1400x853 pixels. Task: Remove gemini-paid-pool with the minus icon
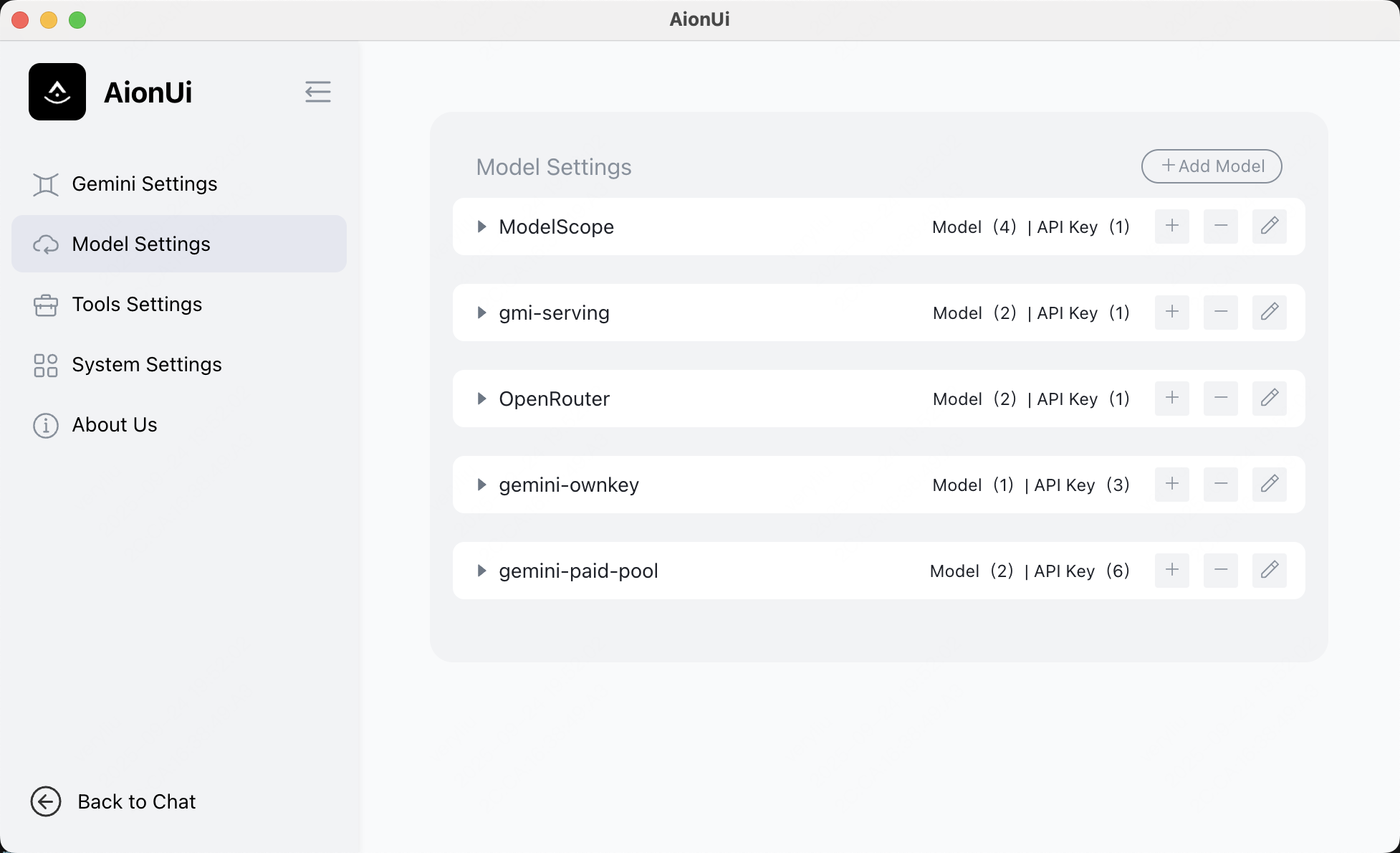click(x=1221, y=571)
